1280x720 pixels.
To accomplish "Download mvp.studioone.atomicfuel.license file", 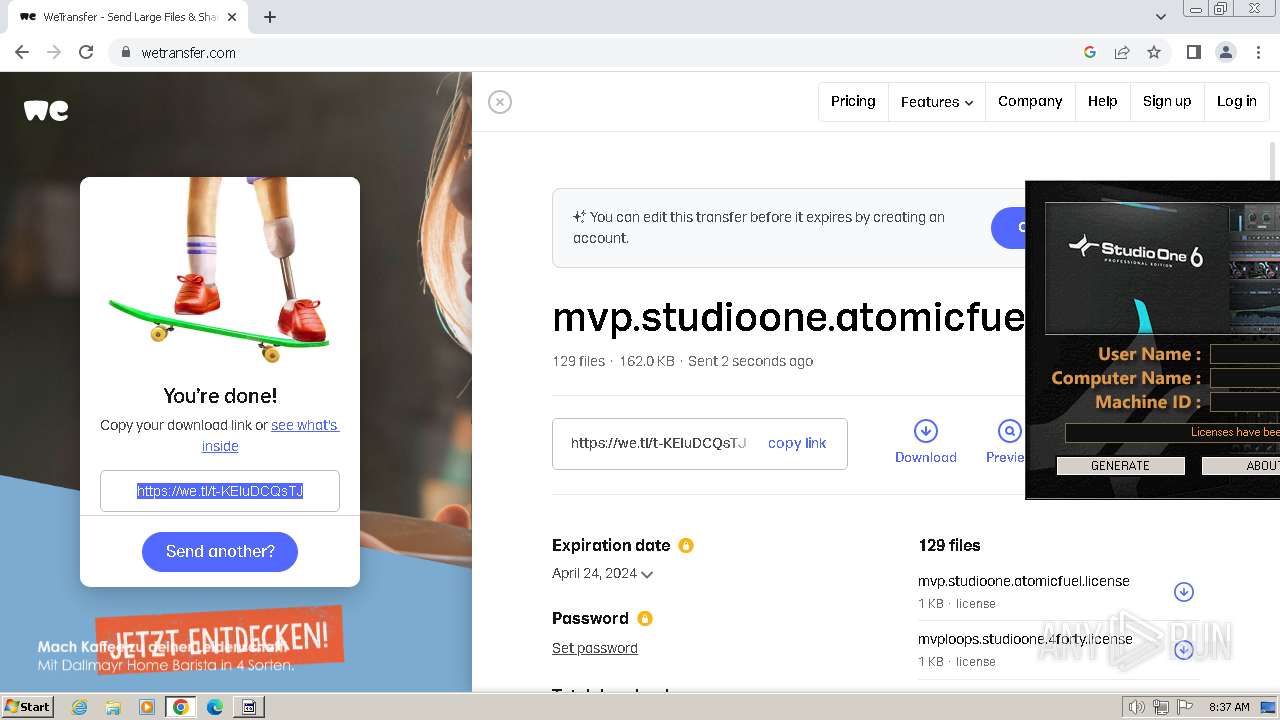I will pyautogui.click(x=1184, y=592).
